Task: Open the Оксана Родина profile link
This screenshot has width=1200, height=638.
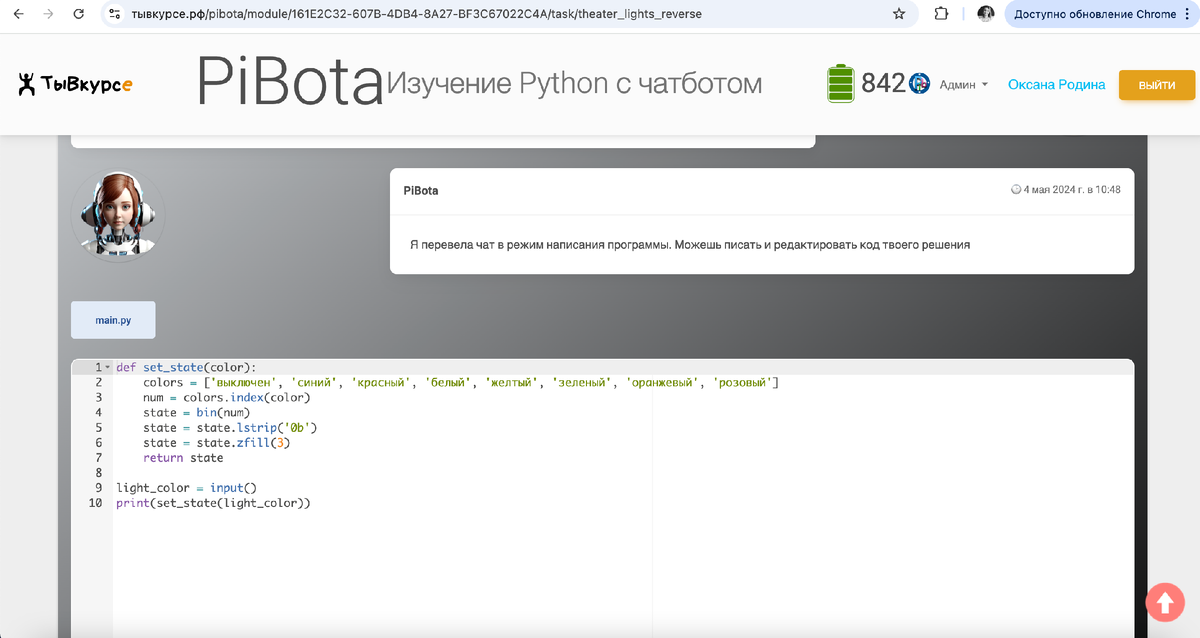Action: pyautogui.click(x=1056, y=85)
